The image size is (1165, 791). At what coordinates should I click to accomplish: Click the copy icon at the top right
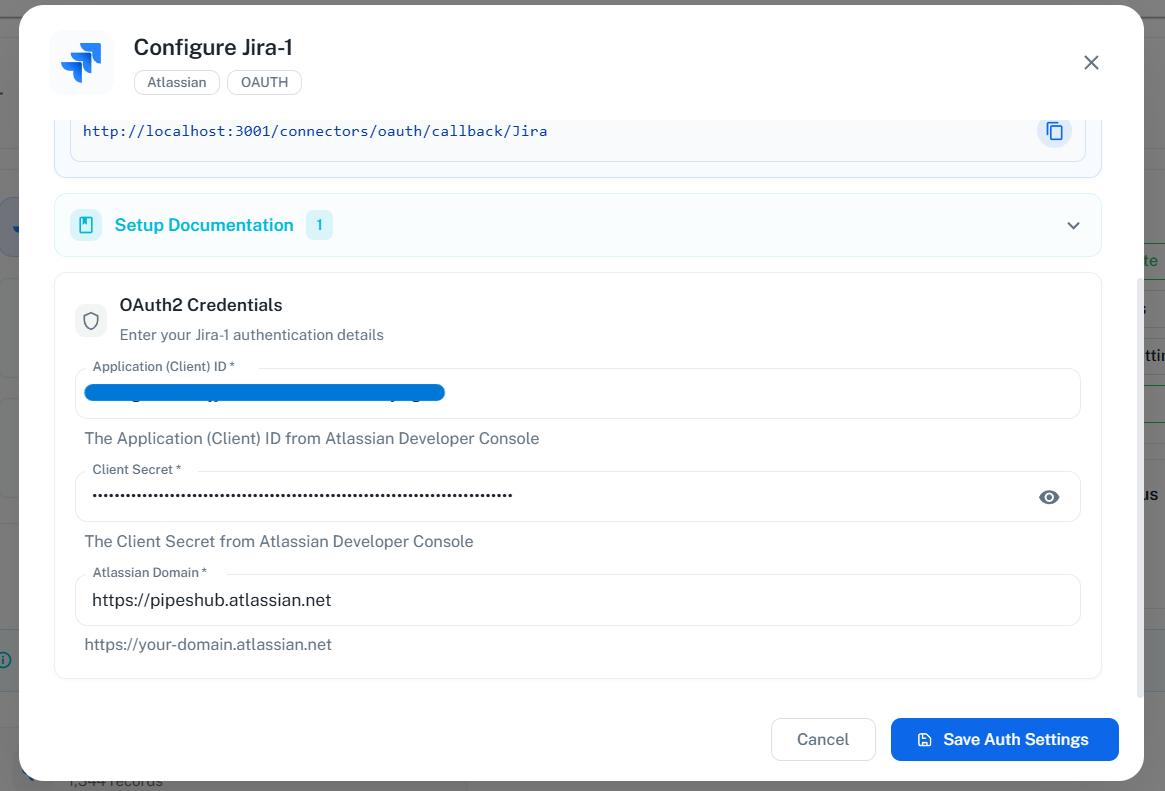click(x=1054, y=131)
